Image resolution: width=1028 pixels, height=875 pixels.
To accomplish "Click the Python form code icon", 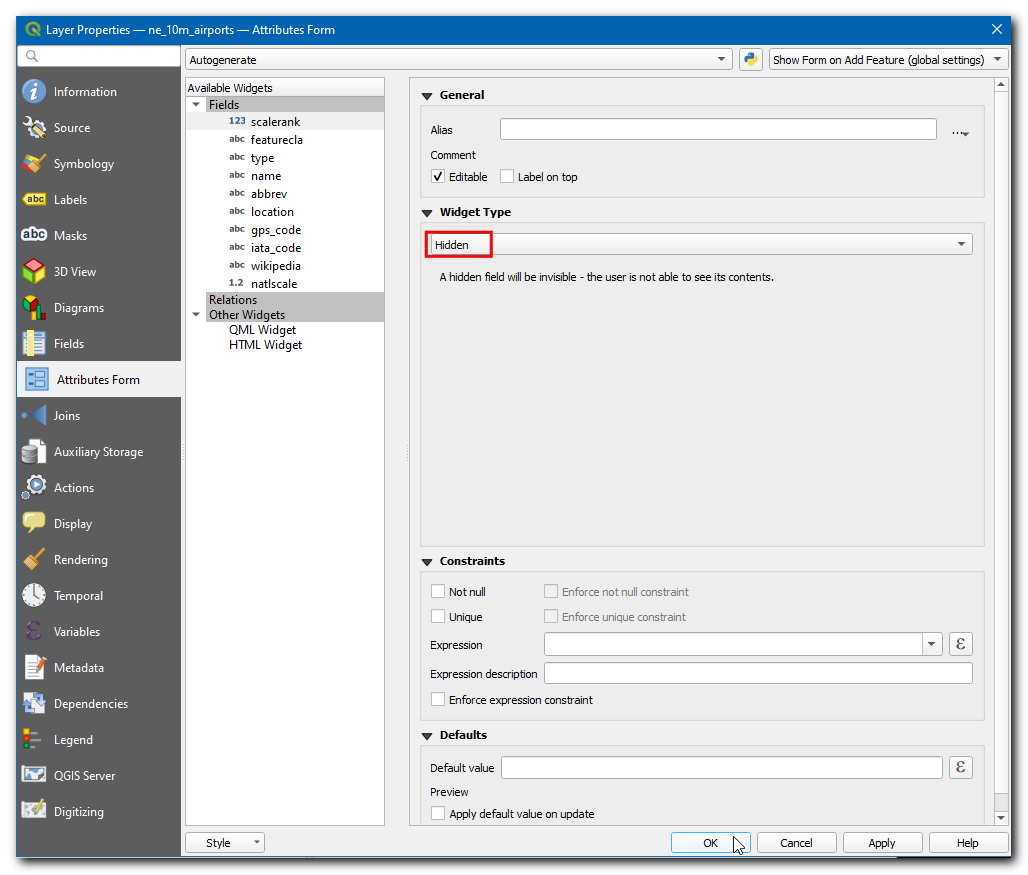I will 750,60.
